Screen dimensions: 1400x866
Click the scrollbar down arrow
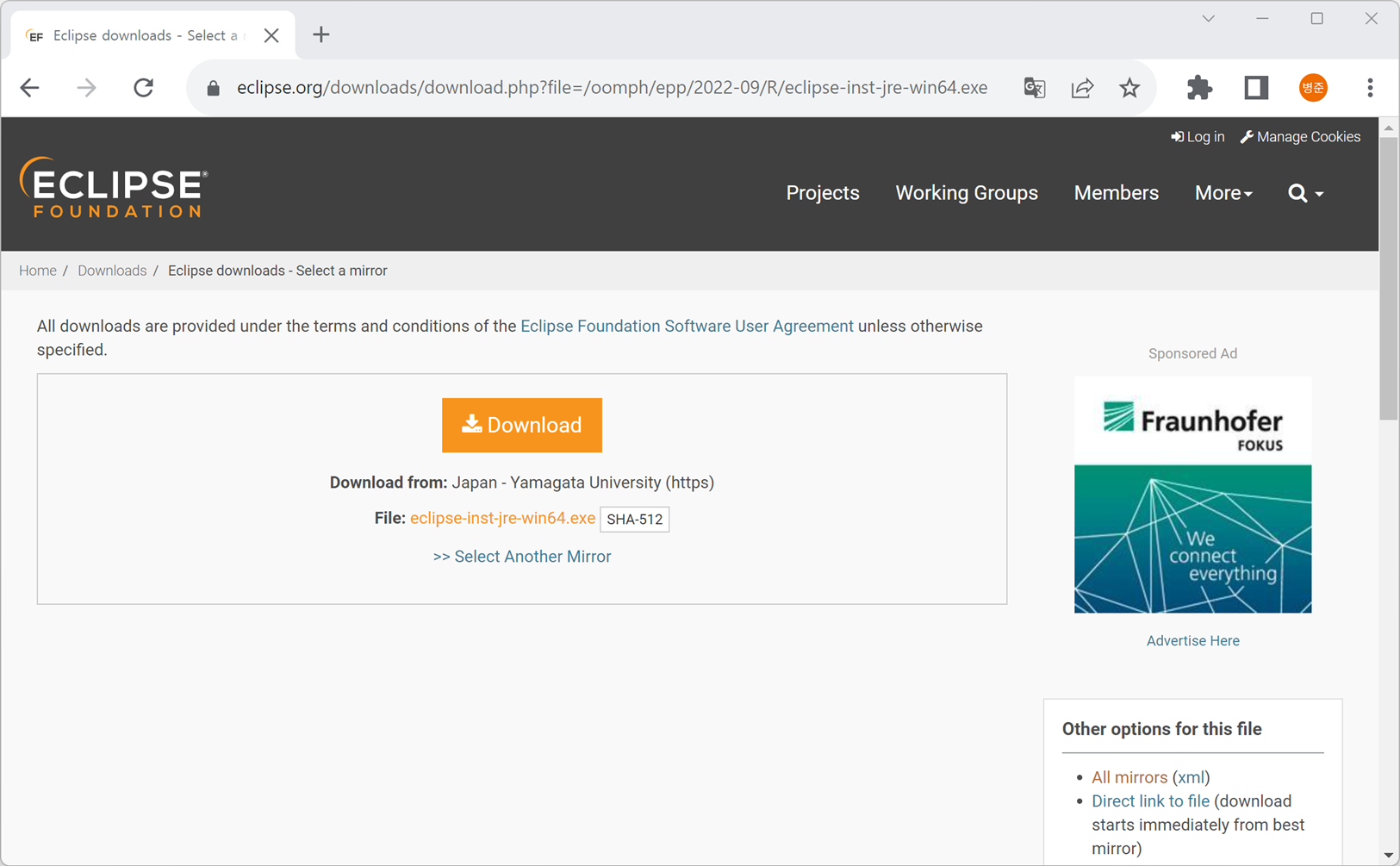click(x=1388, y=856)
